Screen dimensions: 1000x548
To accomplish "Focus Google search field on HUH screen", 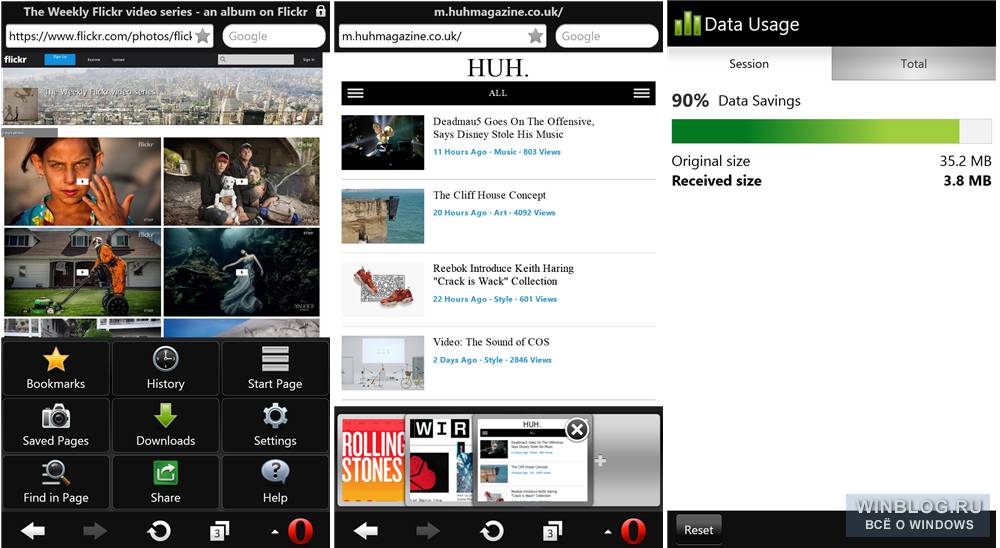I will coord(607,36).
